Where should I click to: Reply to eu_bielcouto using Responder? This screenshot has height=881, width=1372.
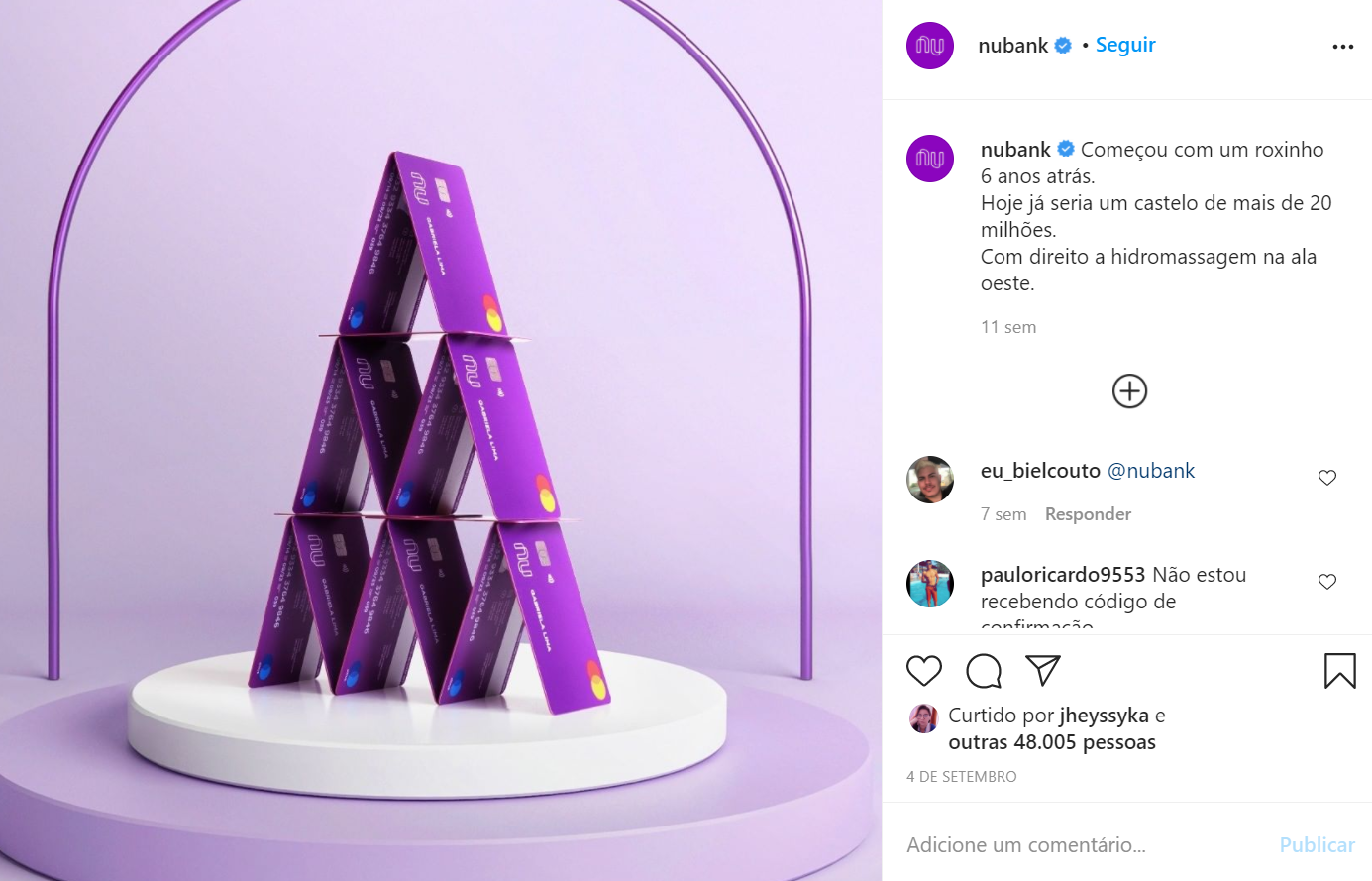point(1088,514)
